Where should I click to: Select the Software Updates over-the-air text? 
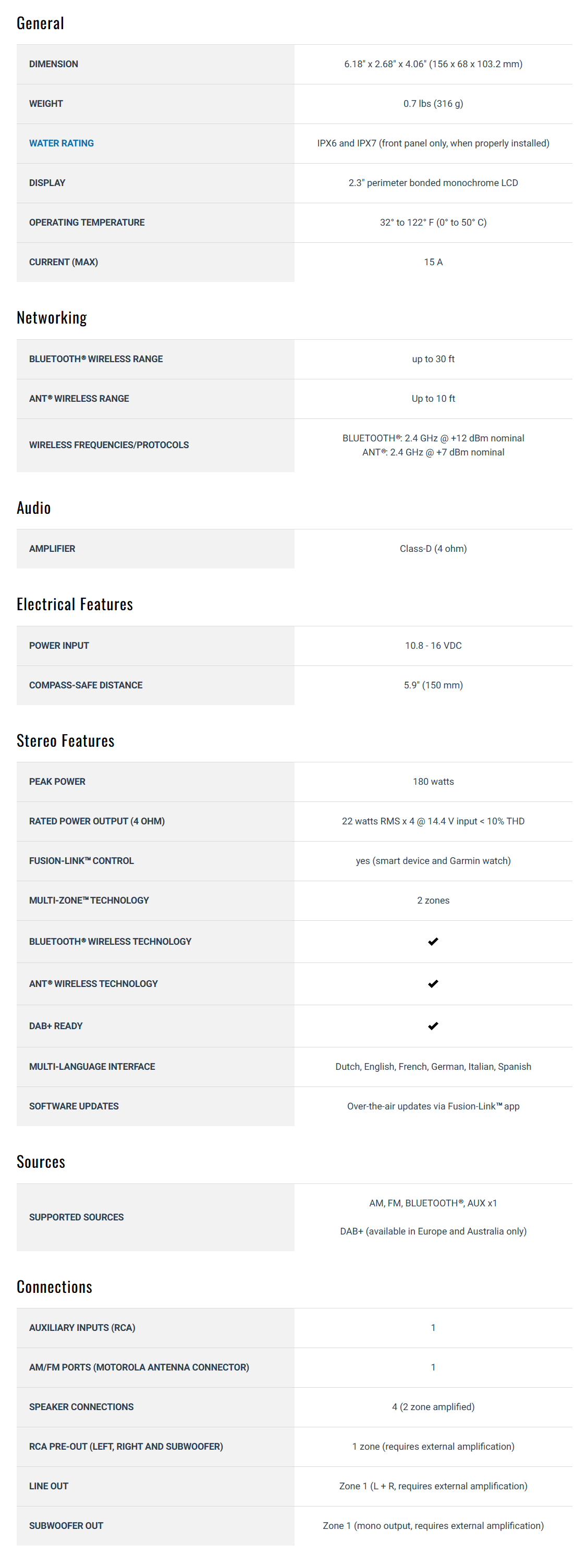pos(433,1106)
